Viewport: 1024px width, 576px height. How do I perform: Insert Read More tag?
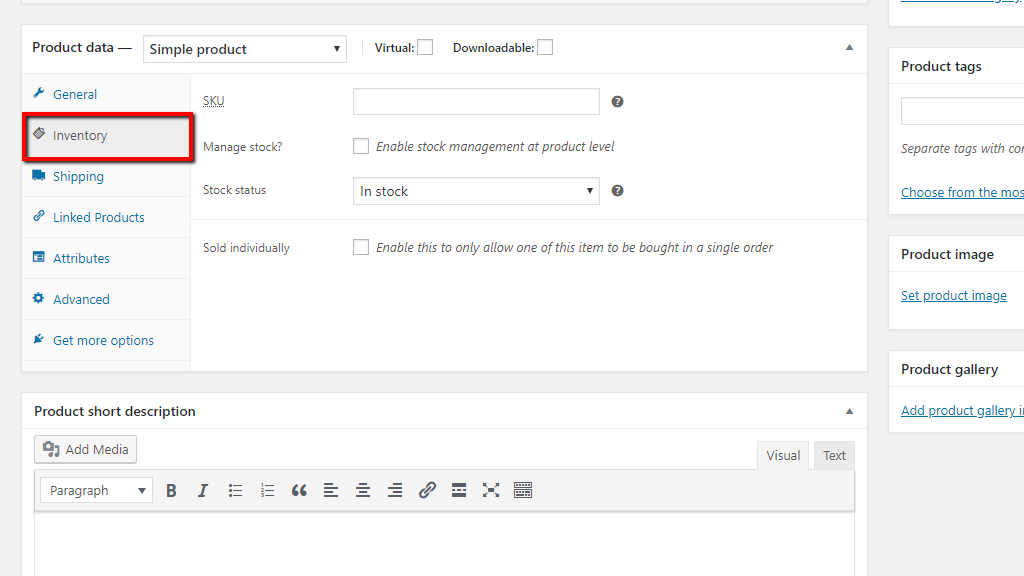tap(459, 490)
